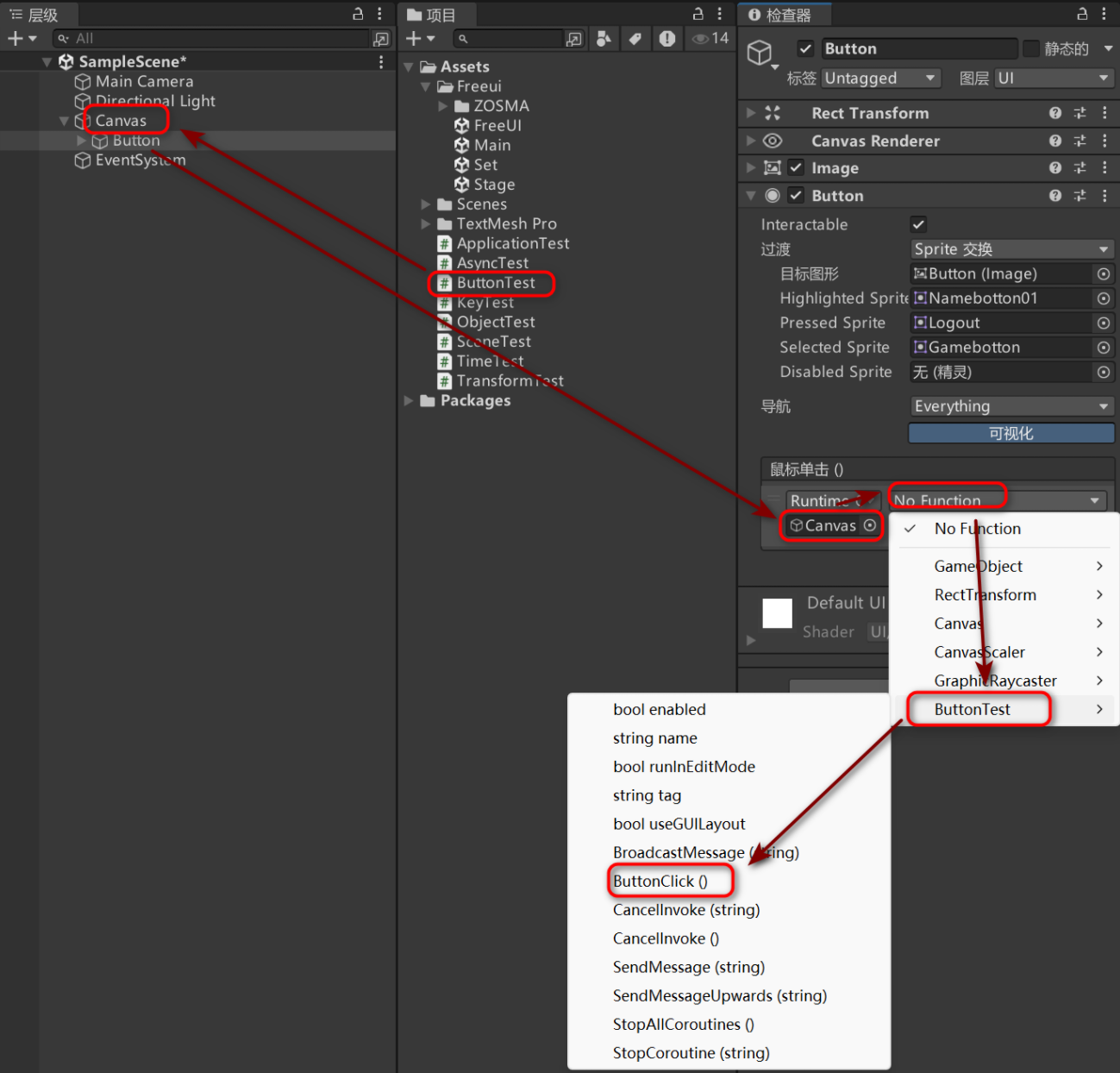The width and height of the screenshot is (1120, 1073).
Task: Expand the Rect Transform component
Action: click(750, 113)
